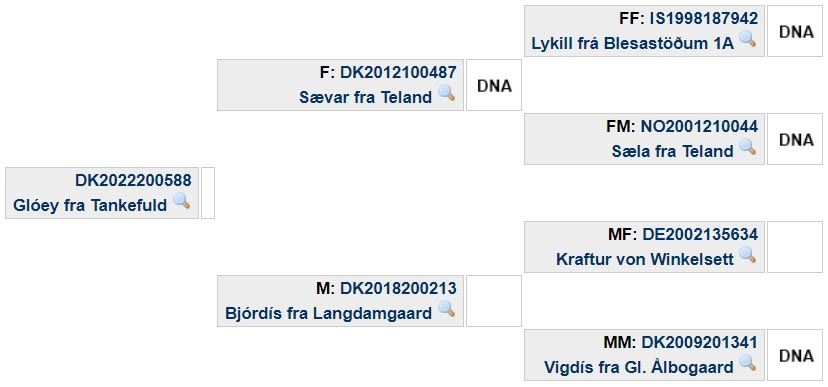Viewport: 828px width, 387px height.
Task: Open dam ID DK2018200213
Action: pos(398,288)
